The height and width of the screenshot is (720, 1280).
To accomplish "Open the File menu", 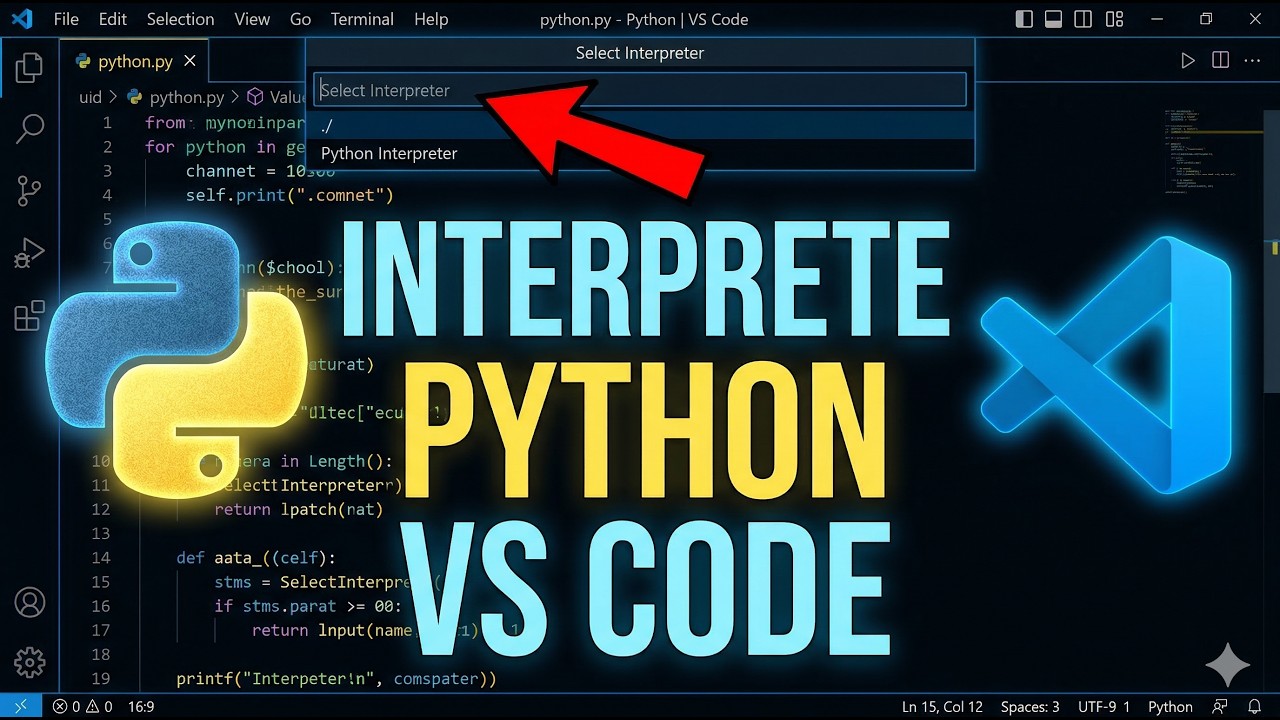I will (x=66, y=19).
